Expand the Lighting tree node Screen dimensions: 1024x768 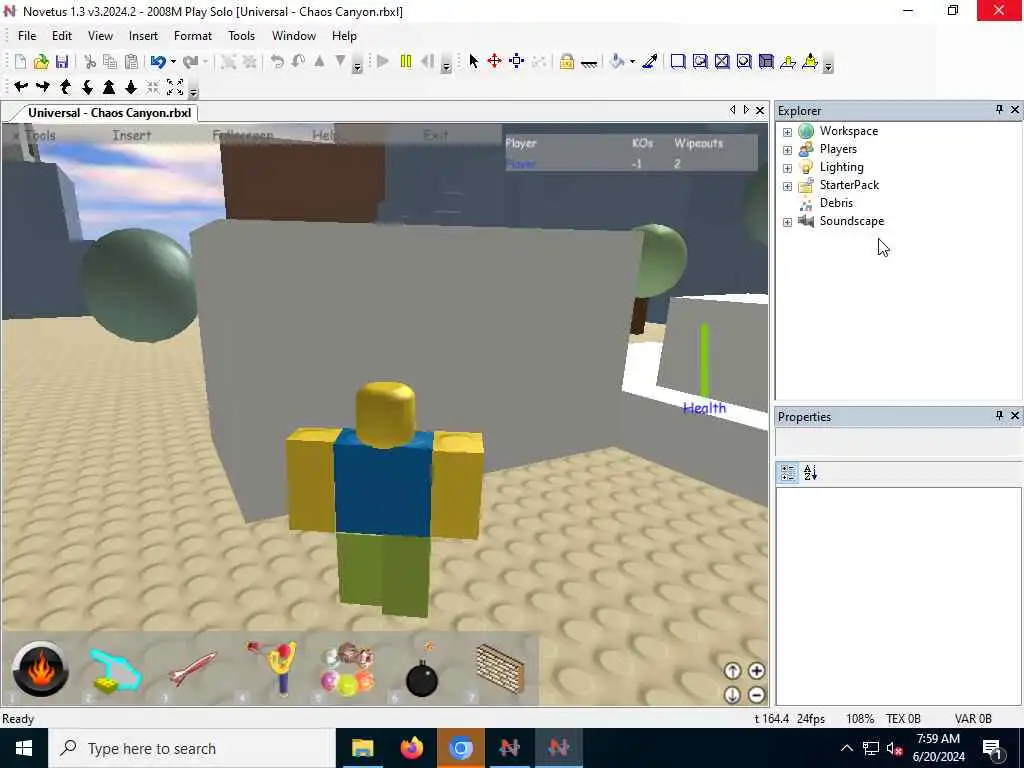point(788,168)
